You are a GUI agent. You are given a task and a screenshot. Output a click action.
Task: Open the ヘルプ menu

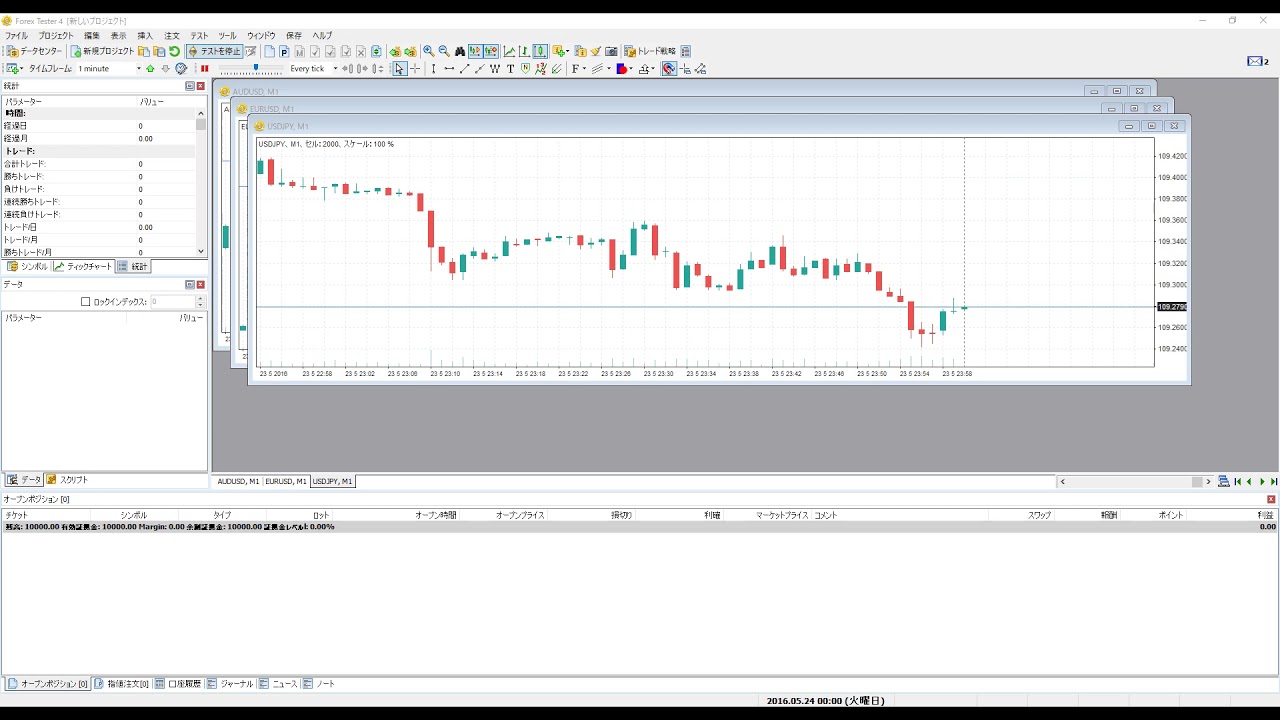tap(322, 35)
